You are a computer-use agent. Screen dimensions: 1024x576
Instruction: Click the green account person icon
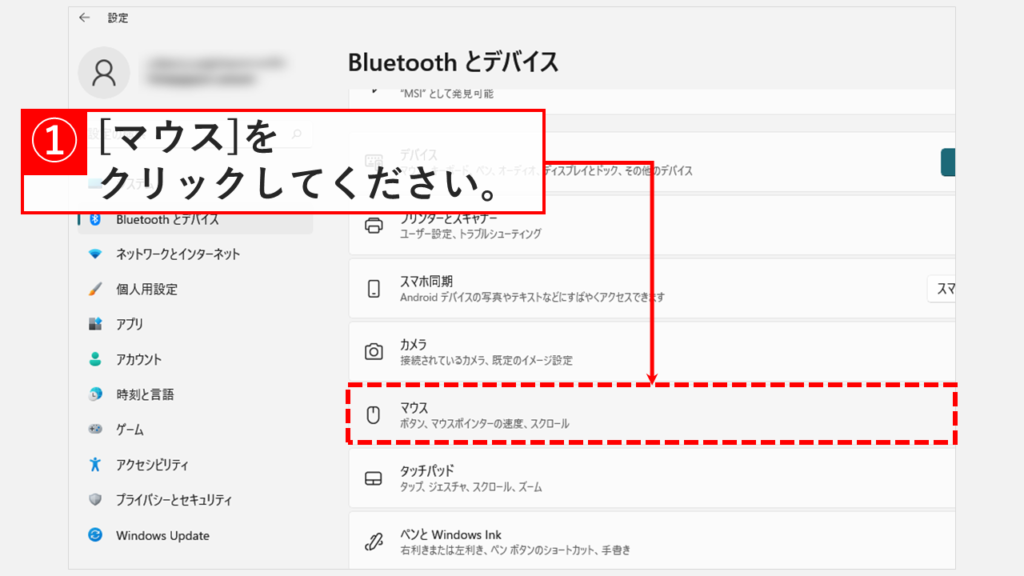(x=95, y=359)
